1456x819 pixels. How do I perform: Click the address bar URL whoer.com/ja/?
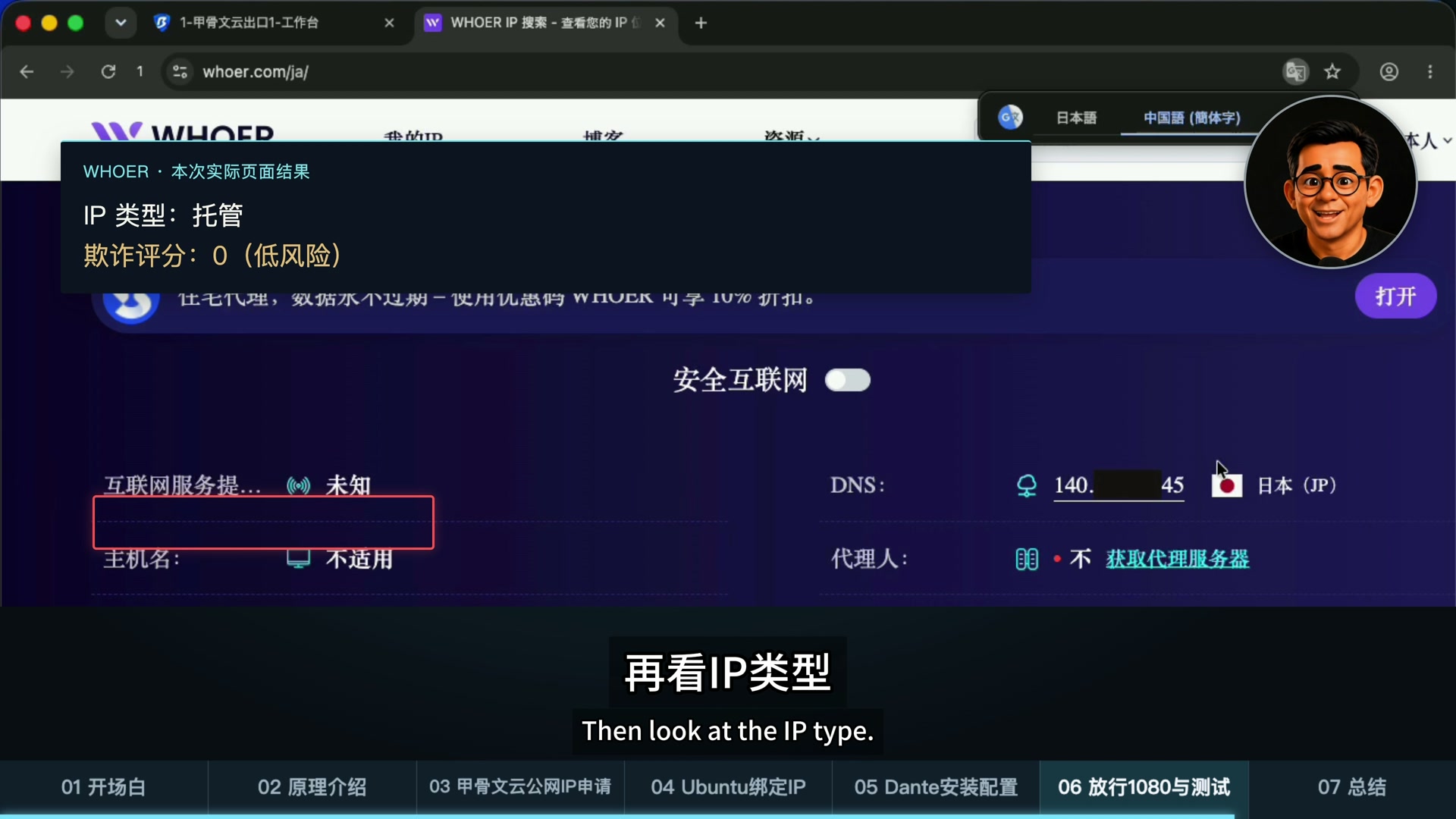click(255, 71)
